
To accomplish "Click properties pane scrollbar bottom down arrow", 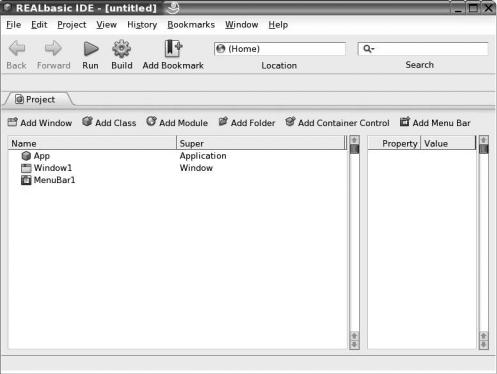I will click(x=484, y=344).
